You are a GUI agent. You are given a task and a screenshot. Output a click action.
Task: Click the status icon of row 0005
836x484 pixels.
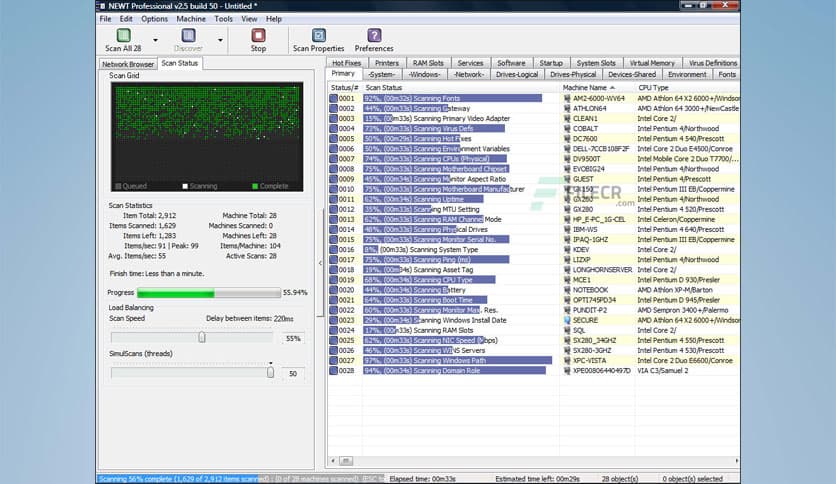333,139
